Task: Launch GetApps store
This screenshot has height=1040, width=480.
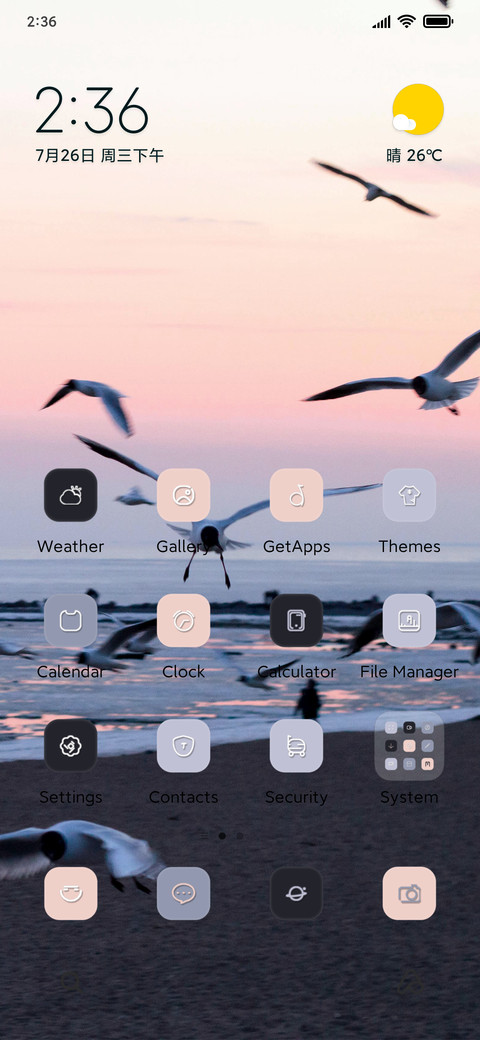Action: coord(296,495)
